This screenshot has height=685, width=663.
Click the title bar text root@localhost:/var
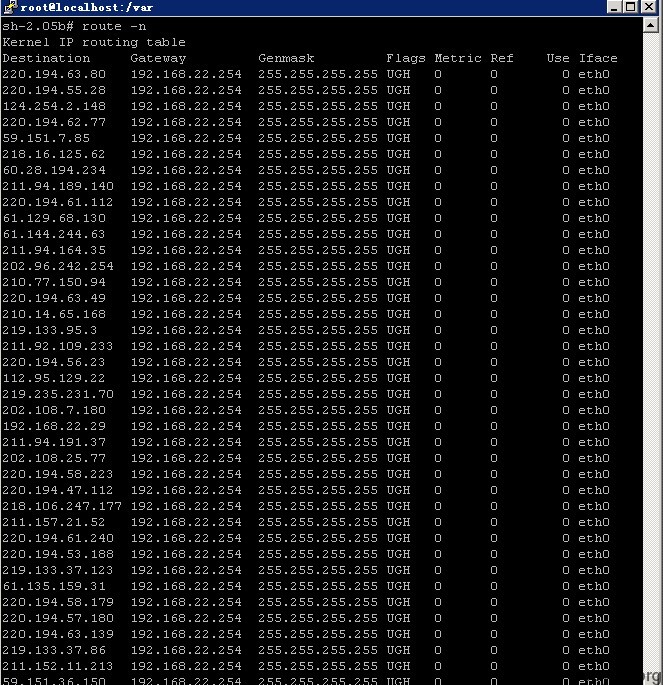point(86,7)
